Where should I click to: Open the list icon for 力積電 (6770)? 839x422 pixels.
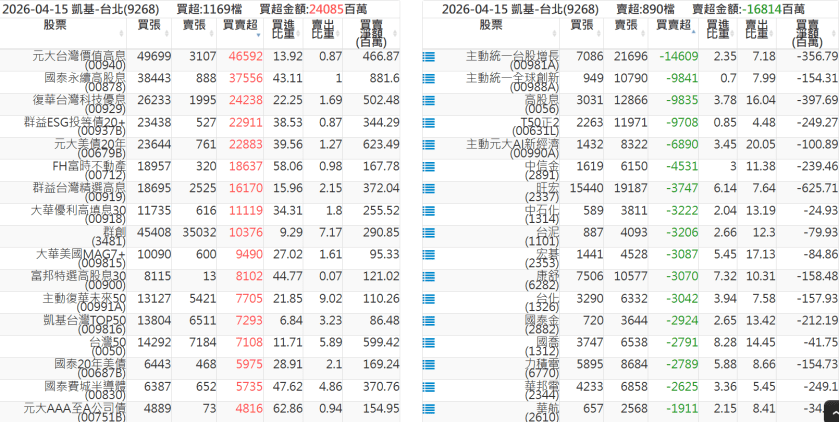click(x=429, y=365)
